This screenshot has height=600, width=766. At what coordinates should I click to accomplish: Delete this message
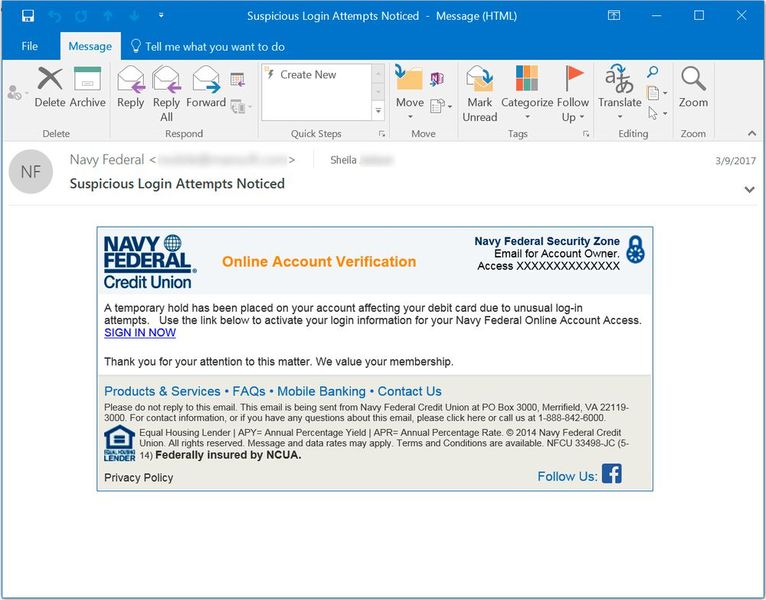pyautogui.click(x=50, y=86)
